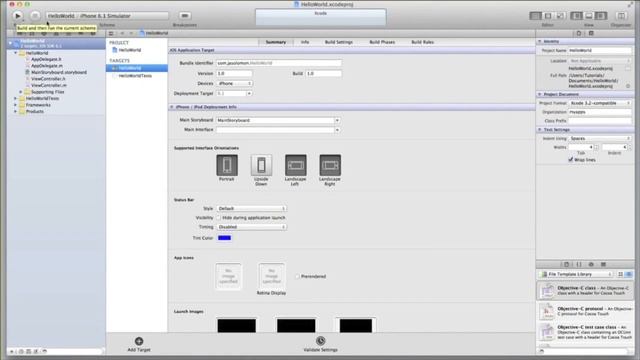Open the Status Bar Style dropdown
This screenshot has width=640, height=360.
(x=251, y=209)
